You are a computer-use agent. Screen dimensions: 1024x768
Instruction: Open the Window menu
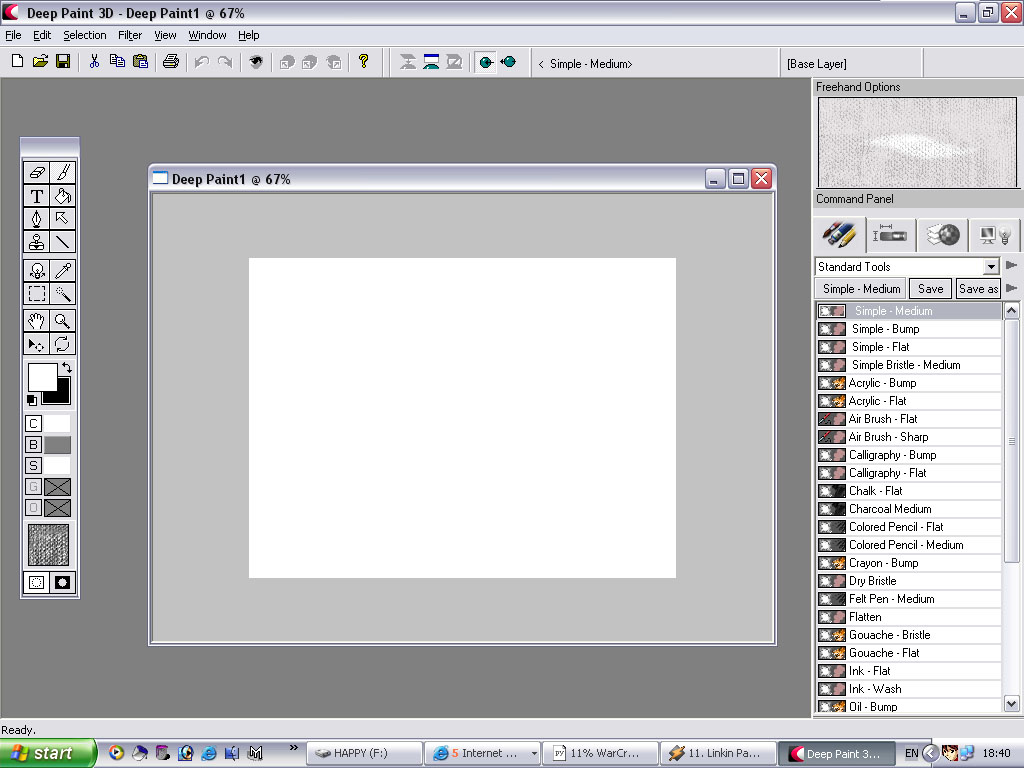point(207,35)
